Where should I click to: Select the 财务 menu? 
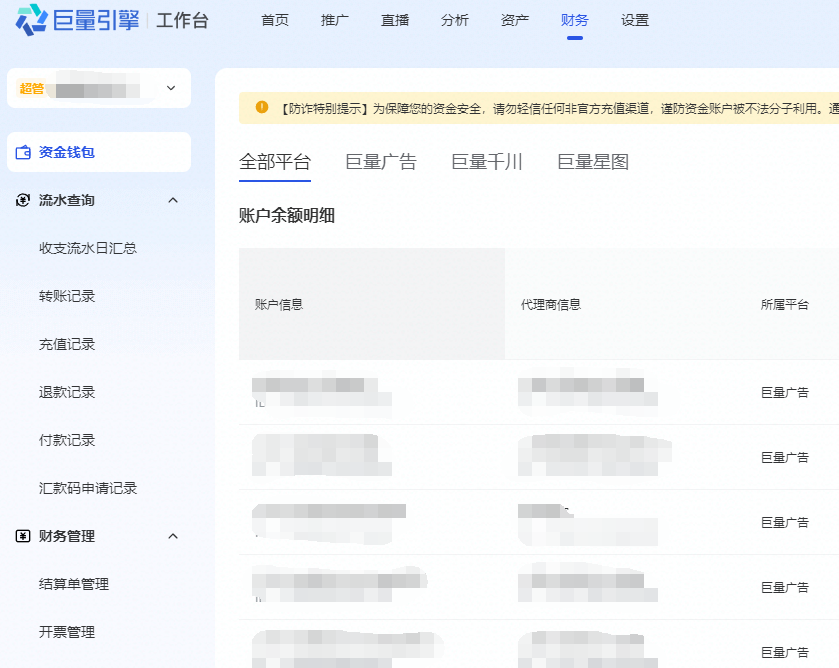coord(575,20)
